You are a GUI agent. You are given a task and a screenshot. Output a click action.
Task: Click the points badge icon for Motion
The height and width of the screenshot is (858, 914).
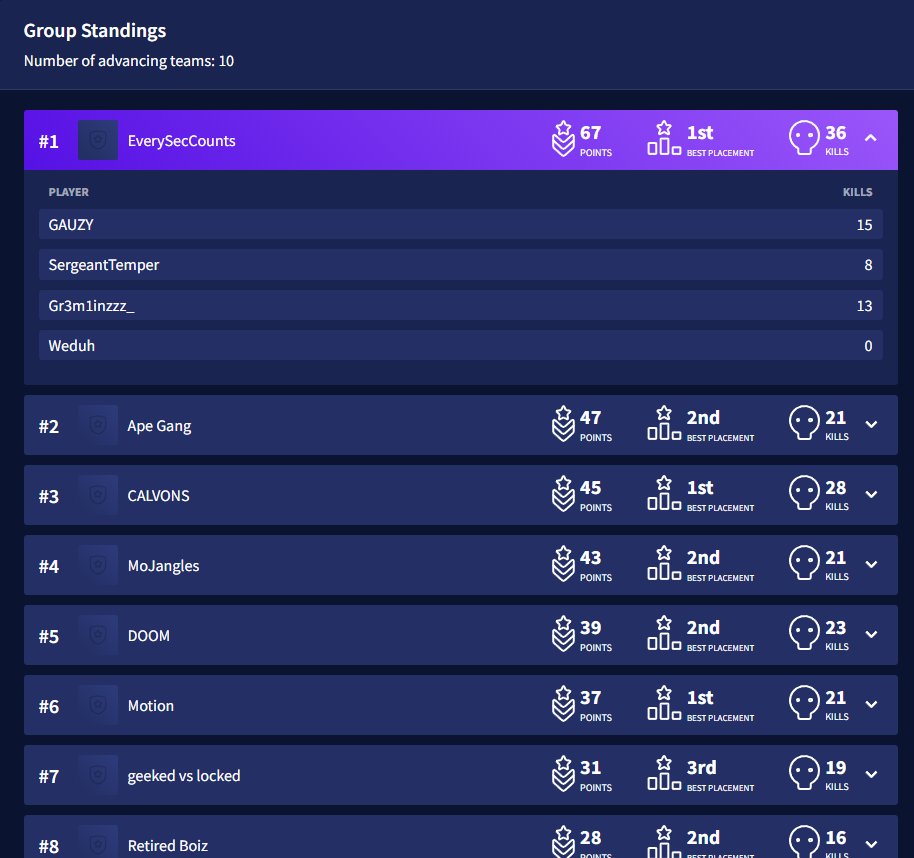[x=563, y=704]
